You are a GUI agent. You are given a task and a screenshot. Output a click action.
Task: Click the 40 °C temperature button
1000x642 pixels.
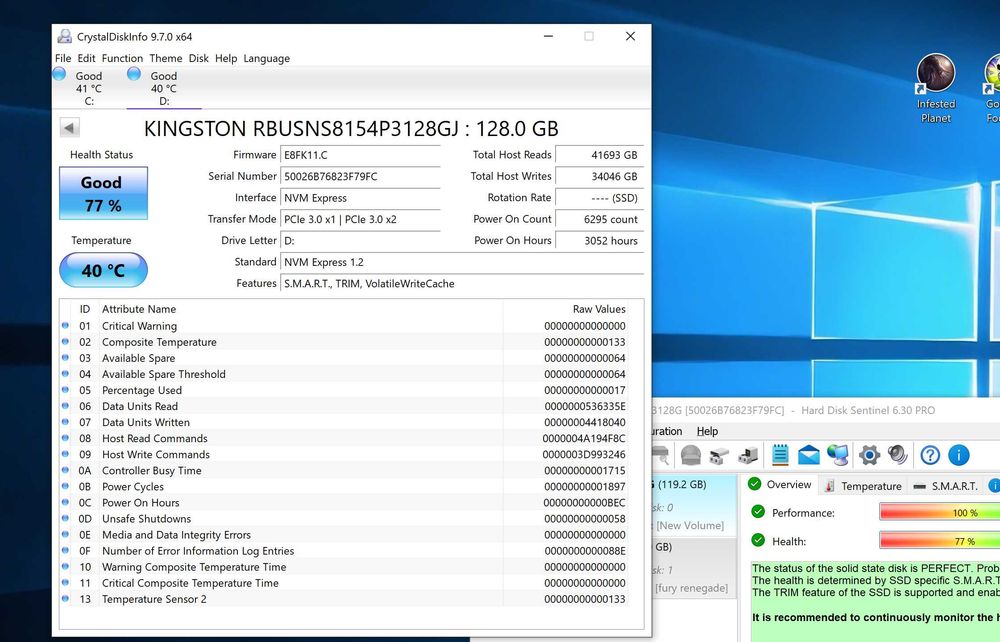pos(103,270)
